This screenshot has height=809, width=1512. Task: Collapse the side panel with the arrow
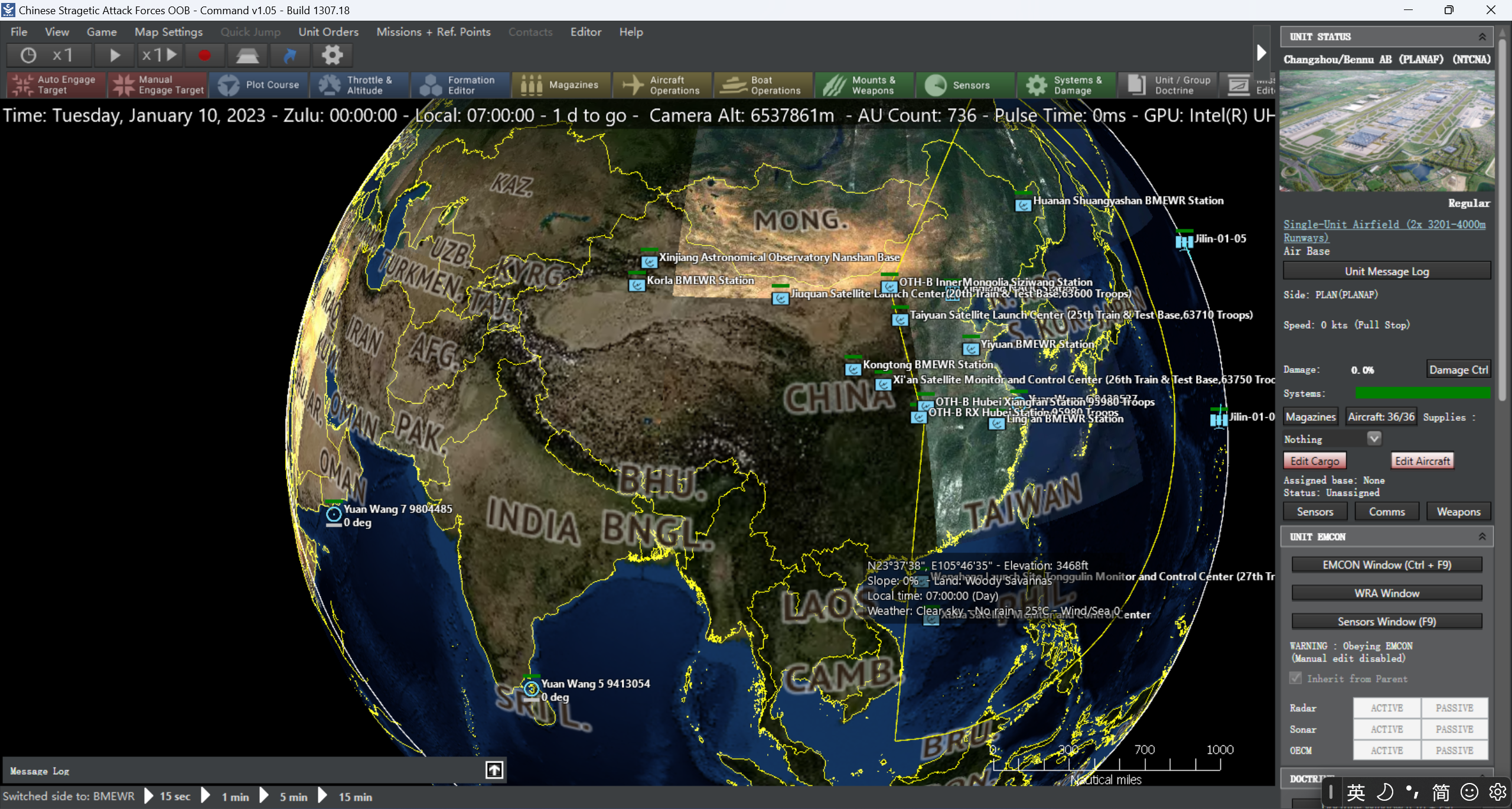tap(1261, 53)
